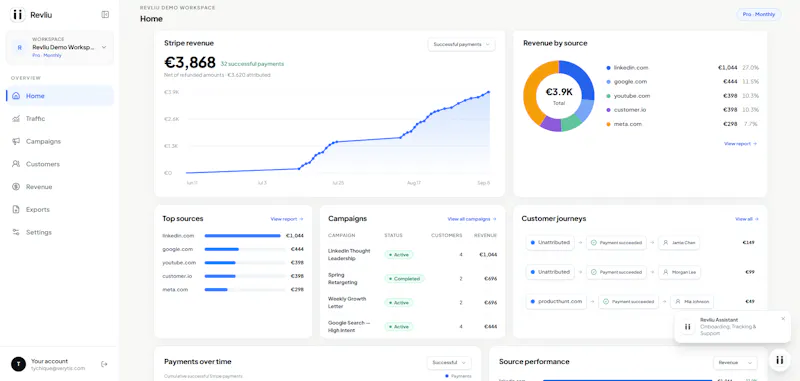Click the Traffic chart icon

[16, 118]
